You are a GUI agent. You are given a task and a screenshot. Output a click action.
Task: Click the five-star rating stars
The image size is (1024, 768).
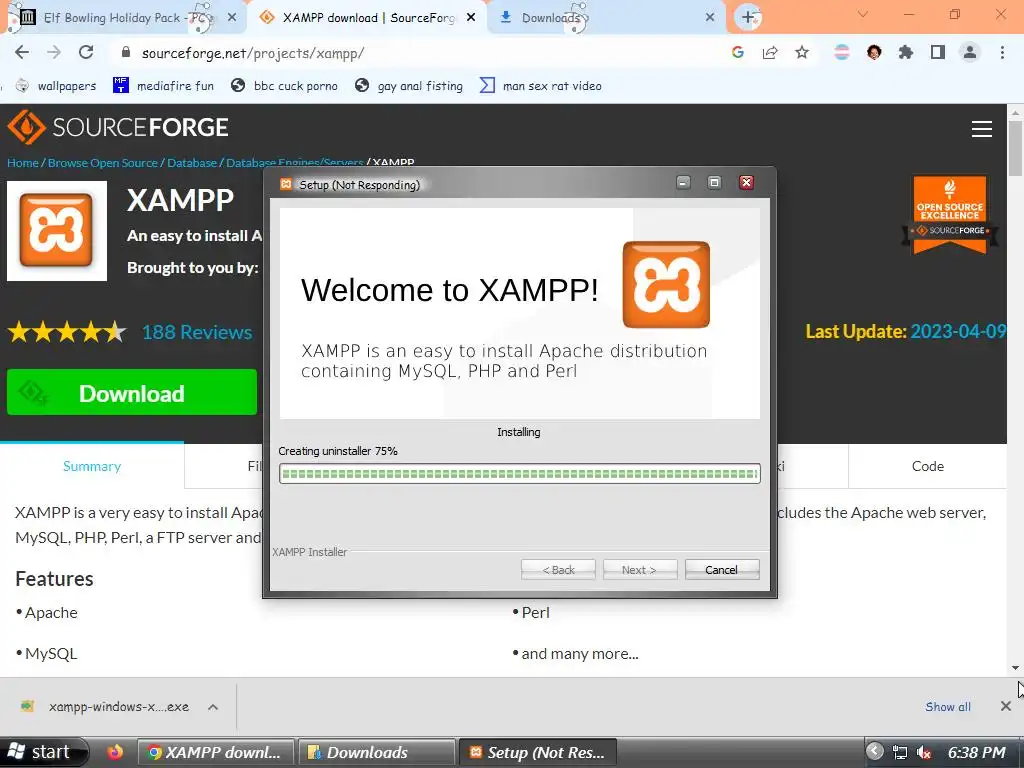[x=67, y=332]
